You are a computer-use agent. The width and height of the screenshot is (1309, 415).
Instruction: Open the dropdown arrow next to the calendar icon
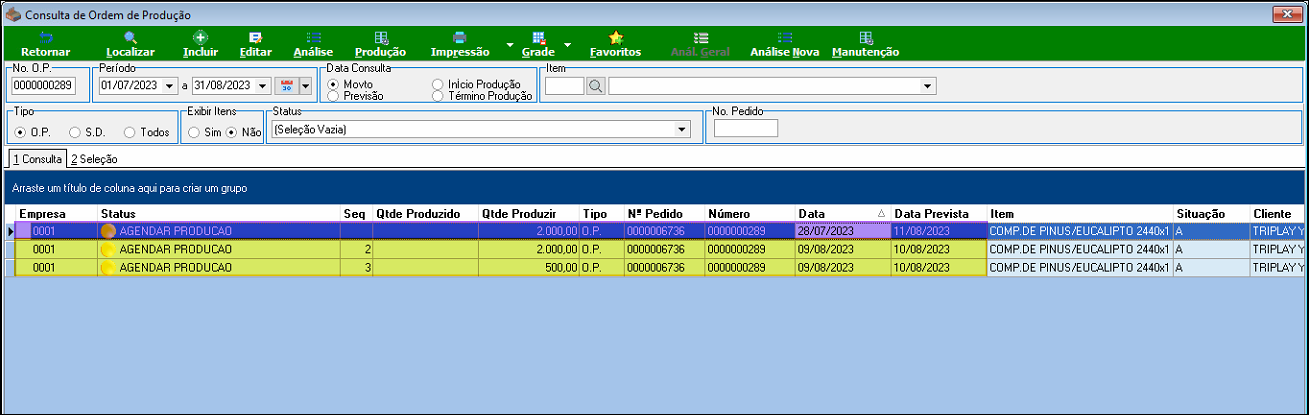(x=305, y=86)
